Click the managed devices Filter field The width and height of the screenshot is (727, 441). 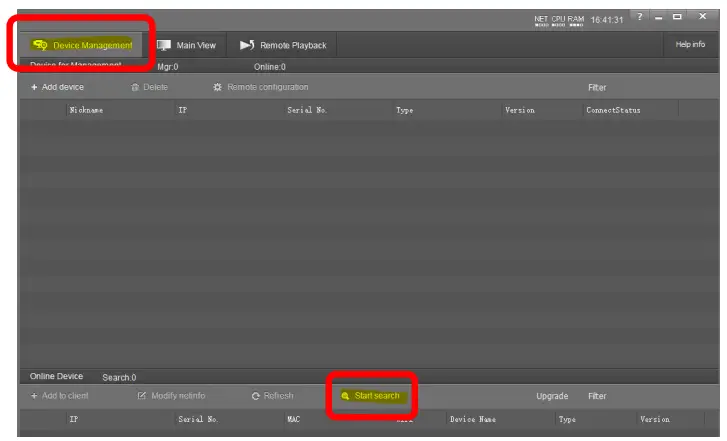pyautogui.click(x=597, y=88)
